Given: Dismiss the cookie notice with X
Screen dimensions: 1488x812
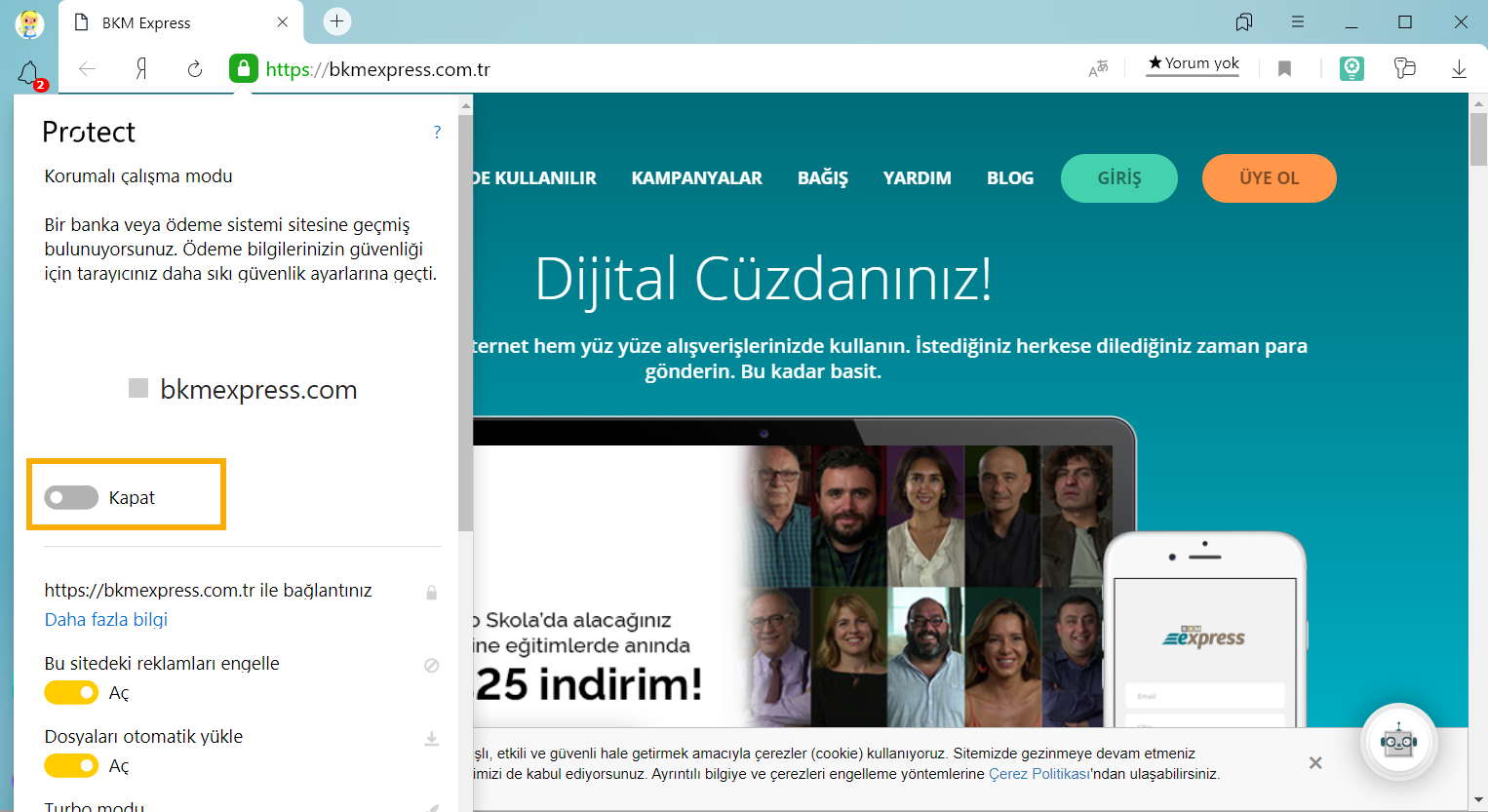Looking at the screenshot, I should coord(1315,762).
